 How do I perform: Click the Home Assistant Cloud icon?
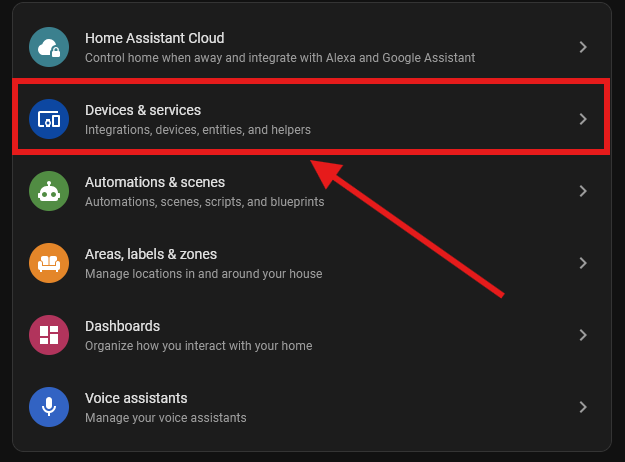coord(48,47)
